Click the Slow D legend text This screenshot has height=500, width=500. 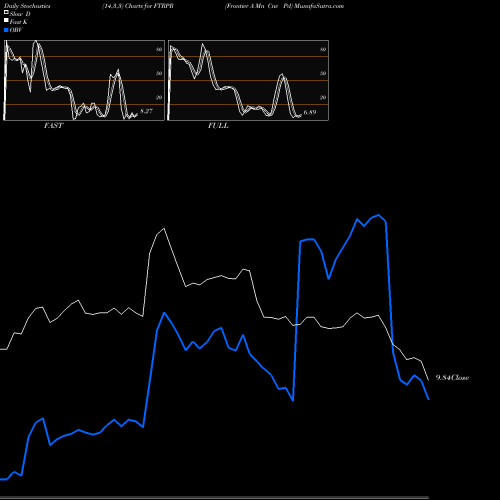click(20, 14)
